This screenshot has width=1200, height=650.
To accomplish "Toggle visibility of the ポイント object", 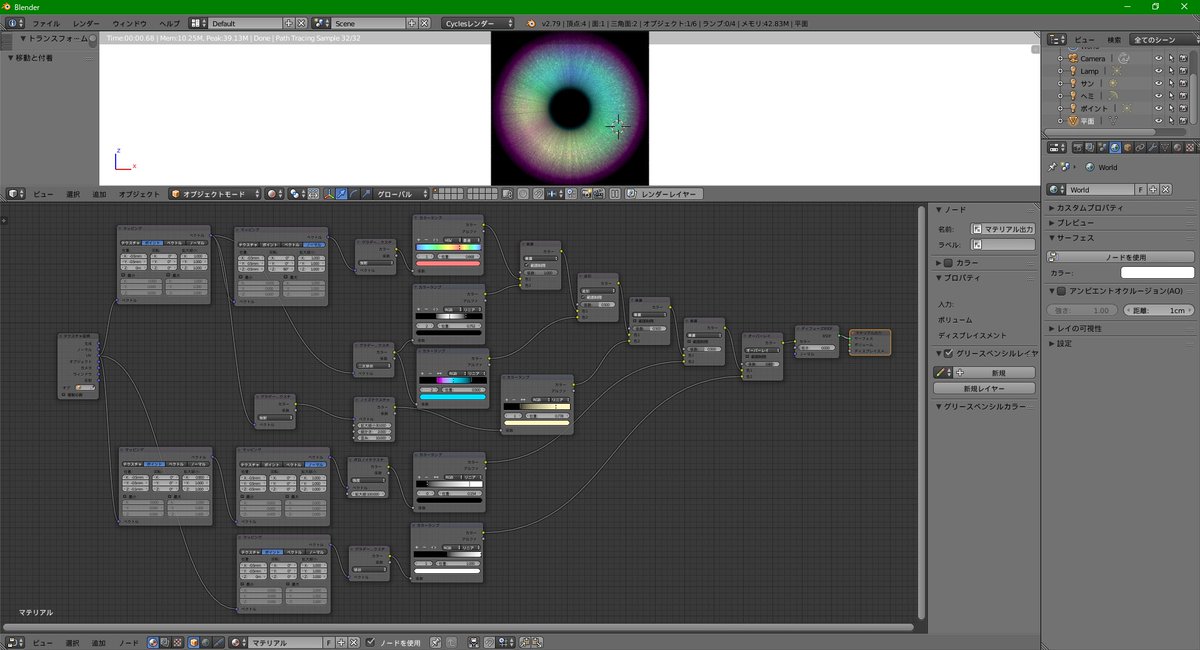I will point(1159,108).
